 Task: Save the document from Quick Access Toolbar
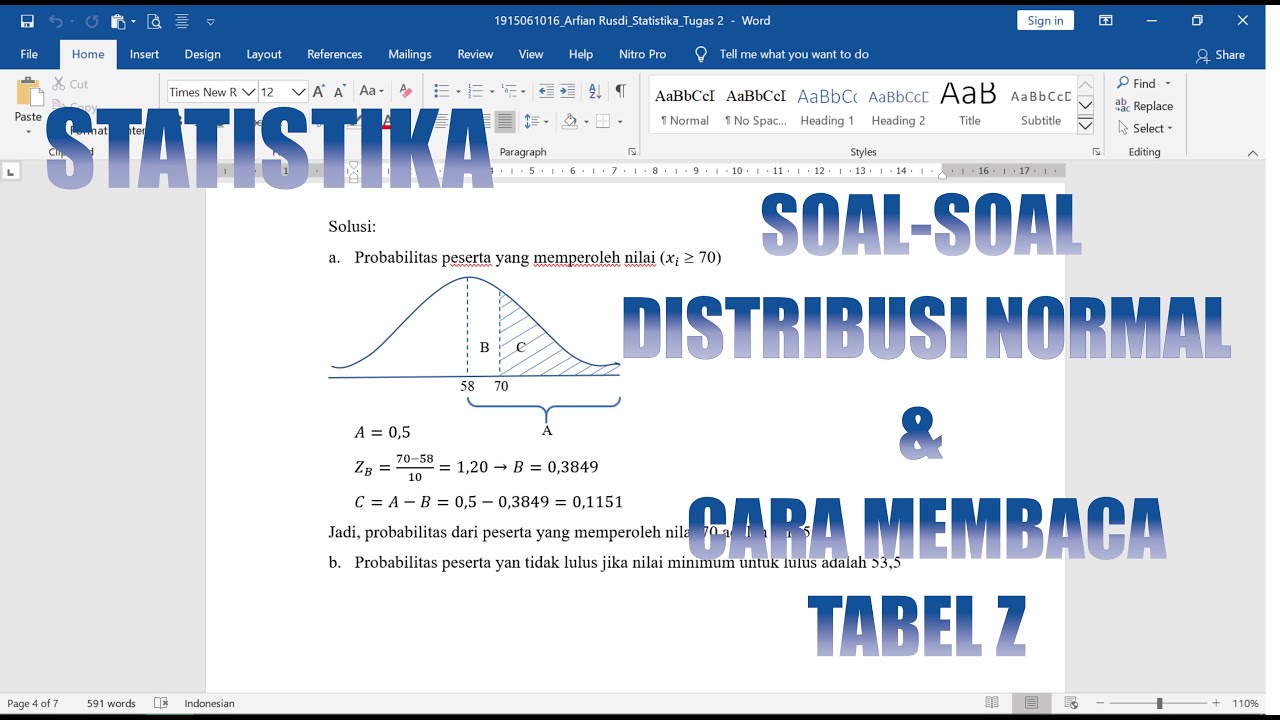(x=27, y=21)
